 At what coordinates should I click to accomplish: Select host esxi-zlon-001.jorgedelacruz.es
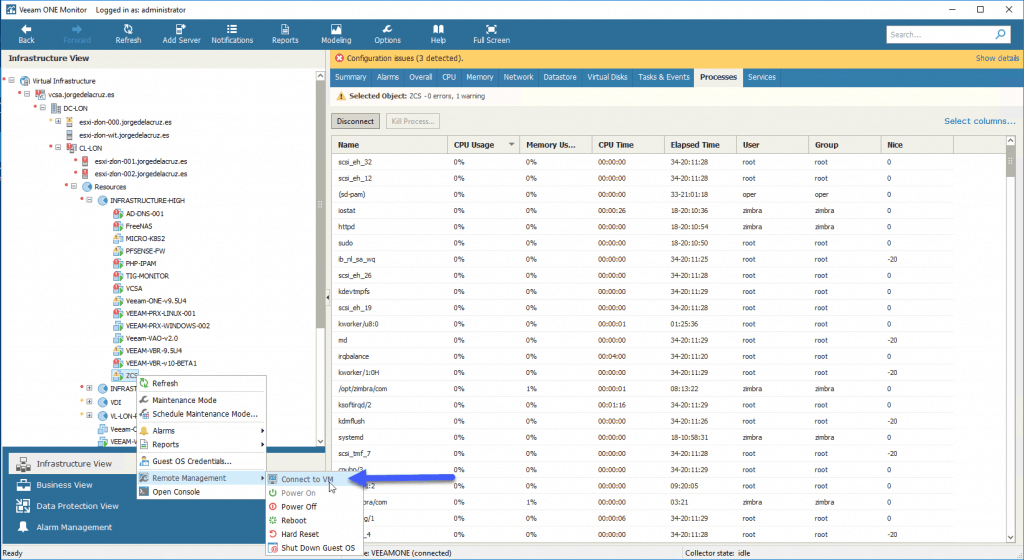coord(140,161)
